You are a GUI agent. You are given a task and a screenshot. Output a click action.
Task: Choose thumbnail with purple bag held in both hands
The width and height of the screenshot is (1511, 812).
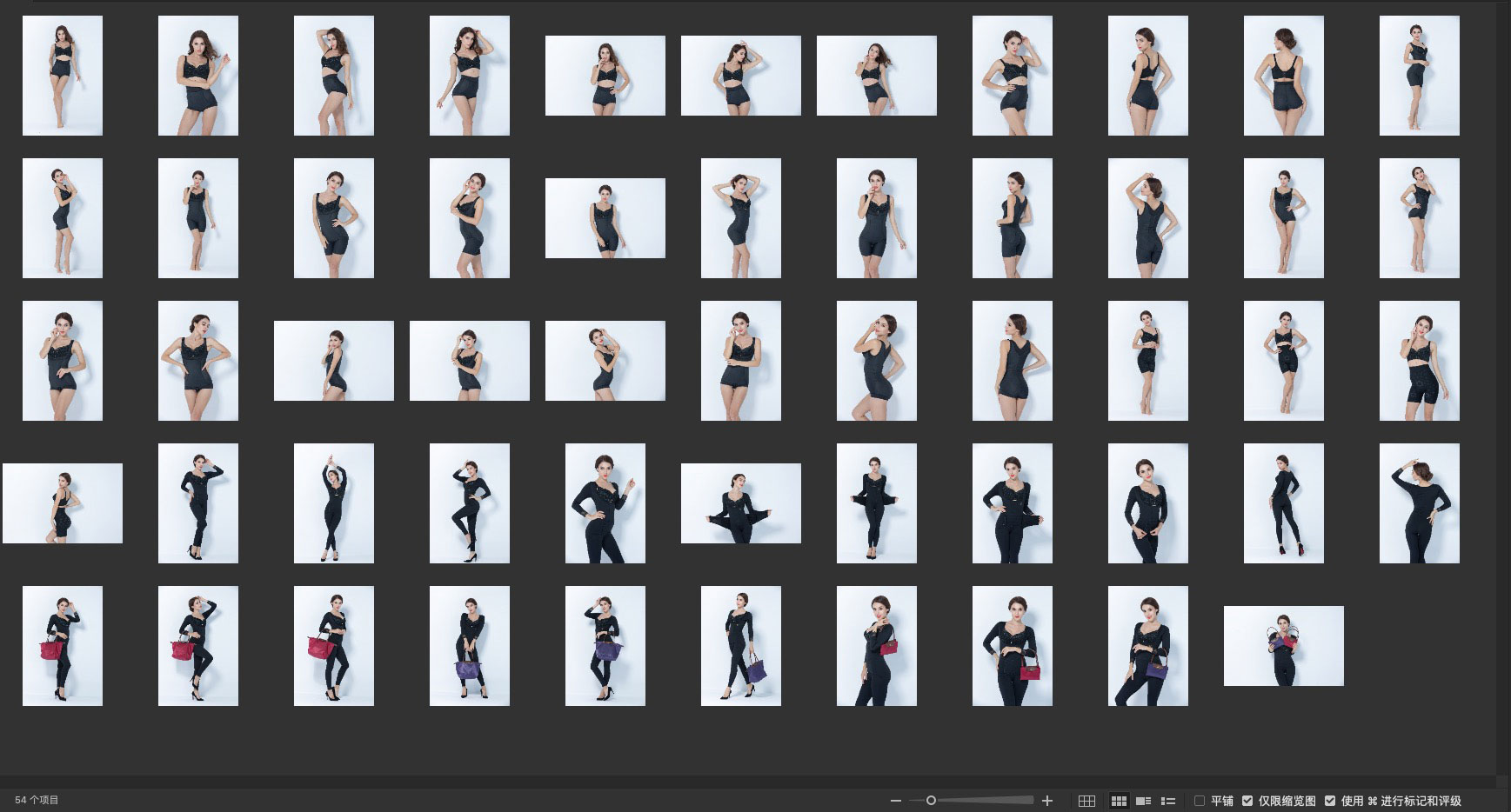click(470, 646)
